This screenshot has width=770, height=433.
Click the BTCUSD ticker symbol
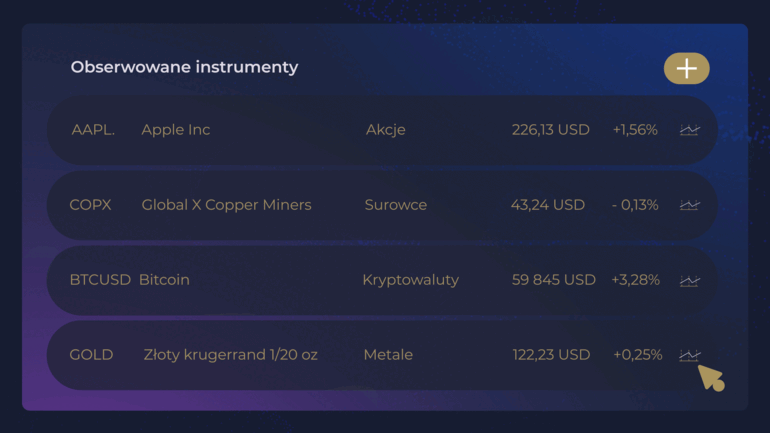click(100, 280)
